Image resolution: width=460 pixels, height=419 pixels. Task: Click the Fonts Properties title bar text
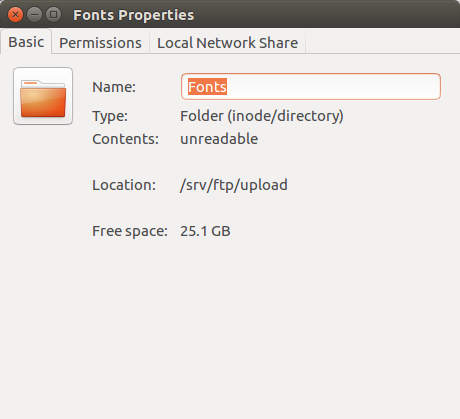pyautogui.click(x=134, y=15)
